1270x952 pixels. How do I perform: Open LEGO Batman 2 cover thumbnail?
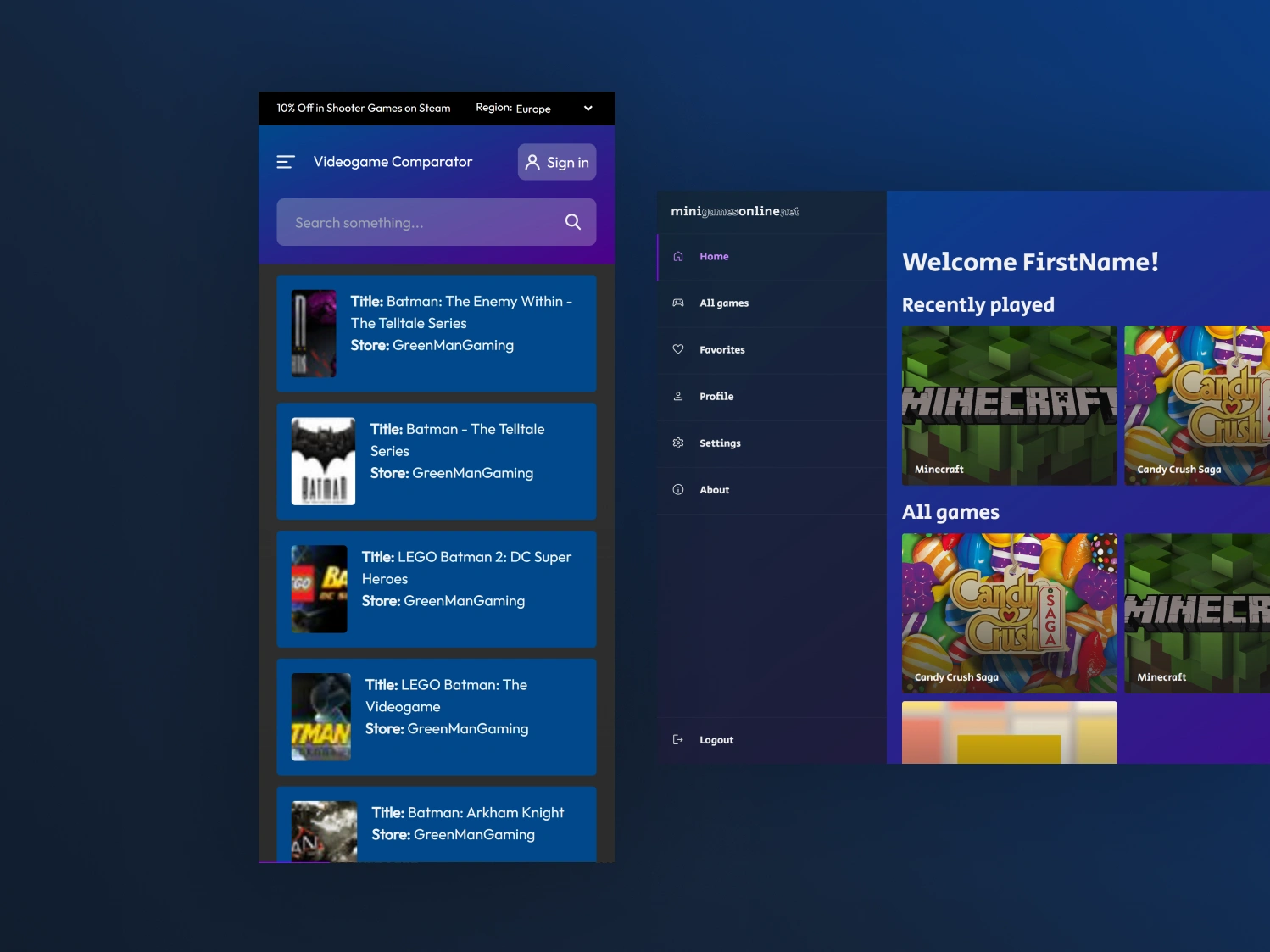[320, 589]
